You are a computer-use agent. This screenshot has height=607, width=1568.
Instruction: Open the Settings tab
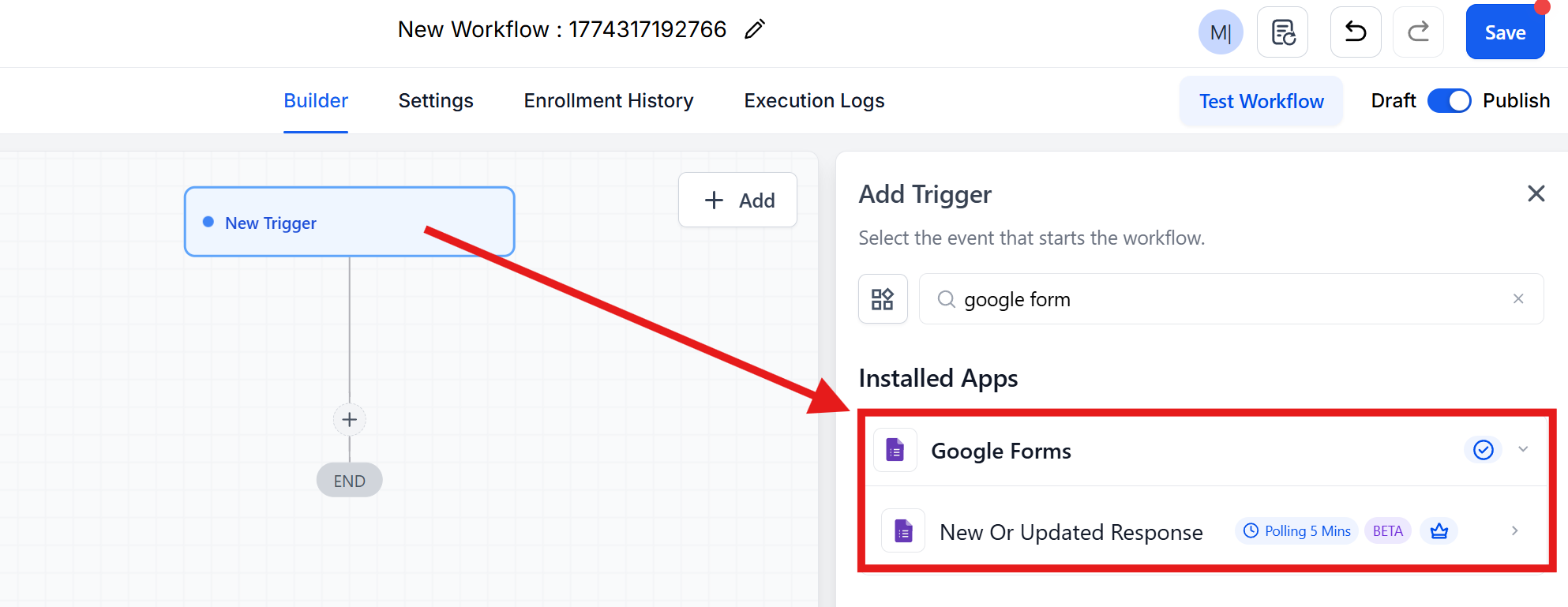pos(436,101)
